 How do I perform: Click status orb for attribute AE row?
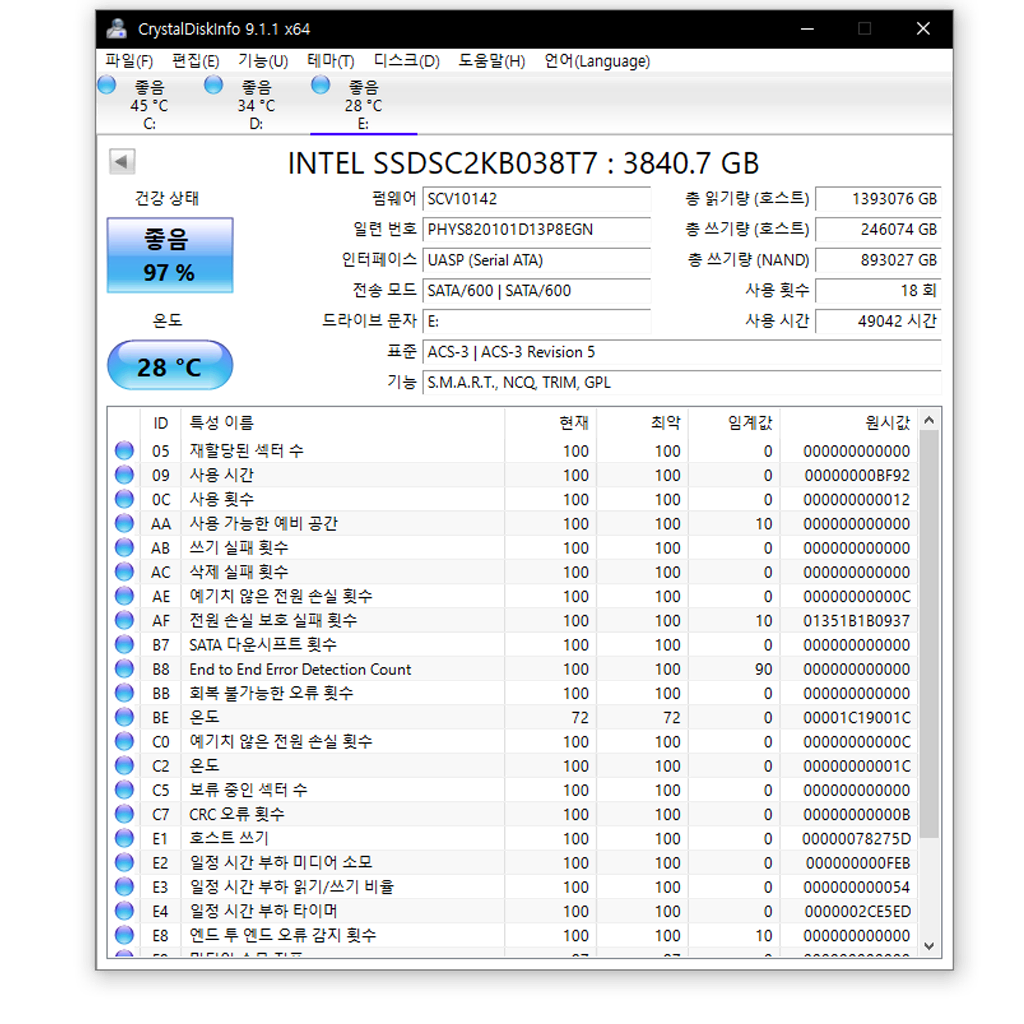click(124, 596)
